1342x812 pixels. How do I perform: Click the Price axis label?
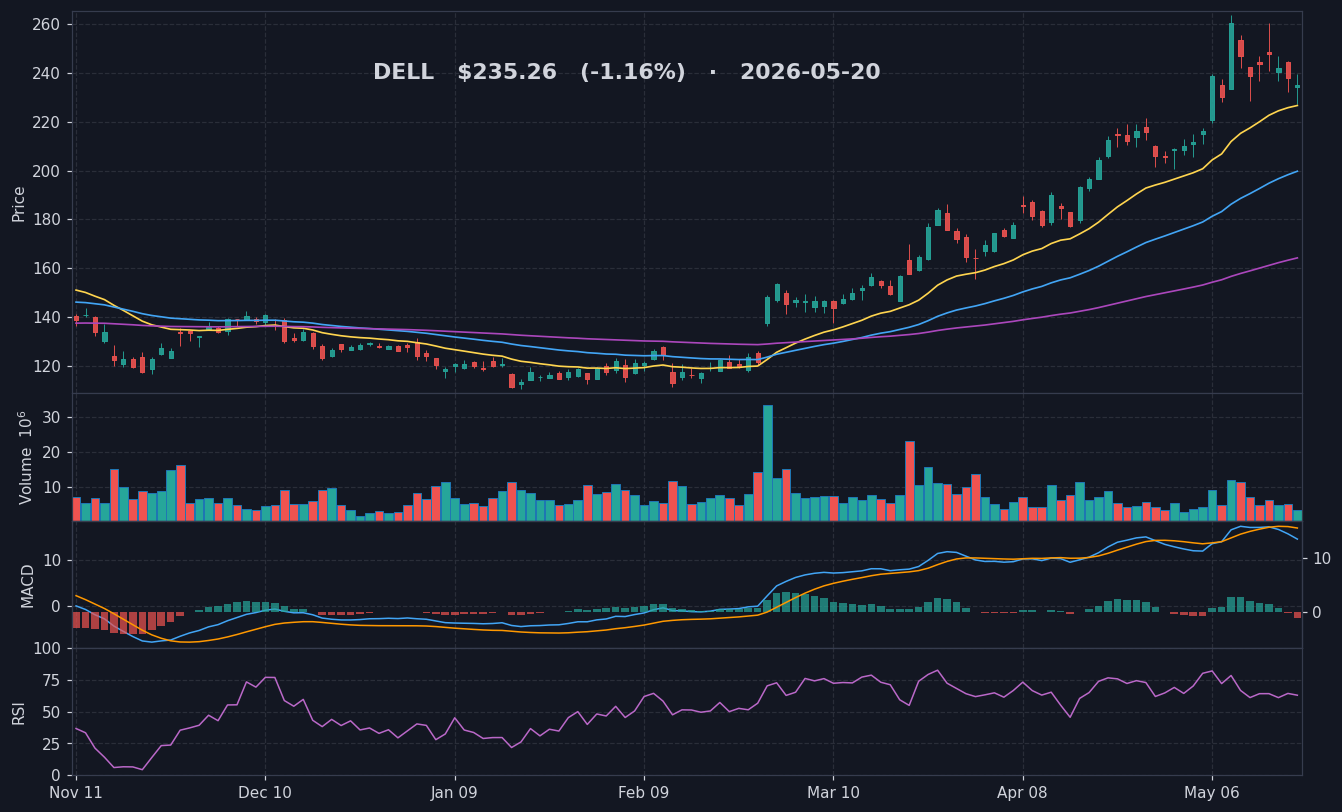tap(19, 203)
